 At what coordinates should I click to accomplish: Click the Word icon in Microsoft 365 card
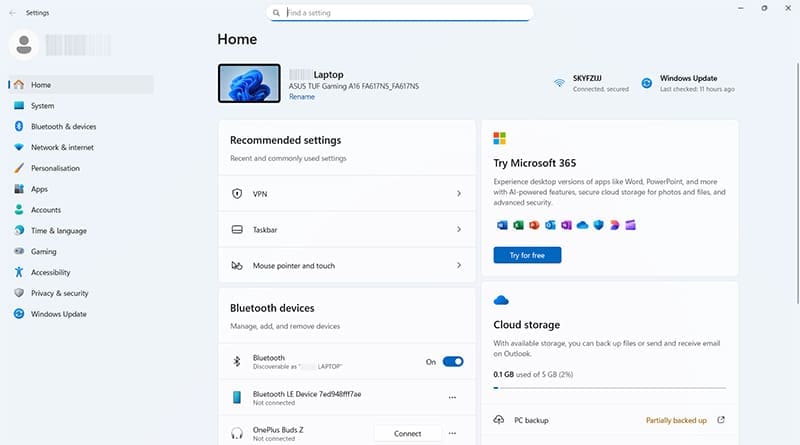click(x=502, y=225)
